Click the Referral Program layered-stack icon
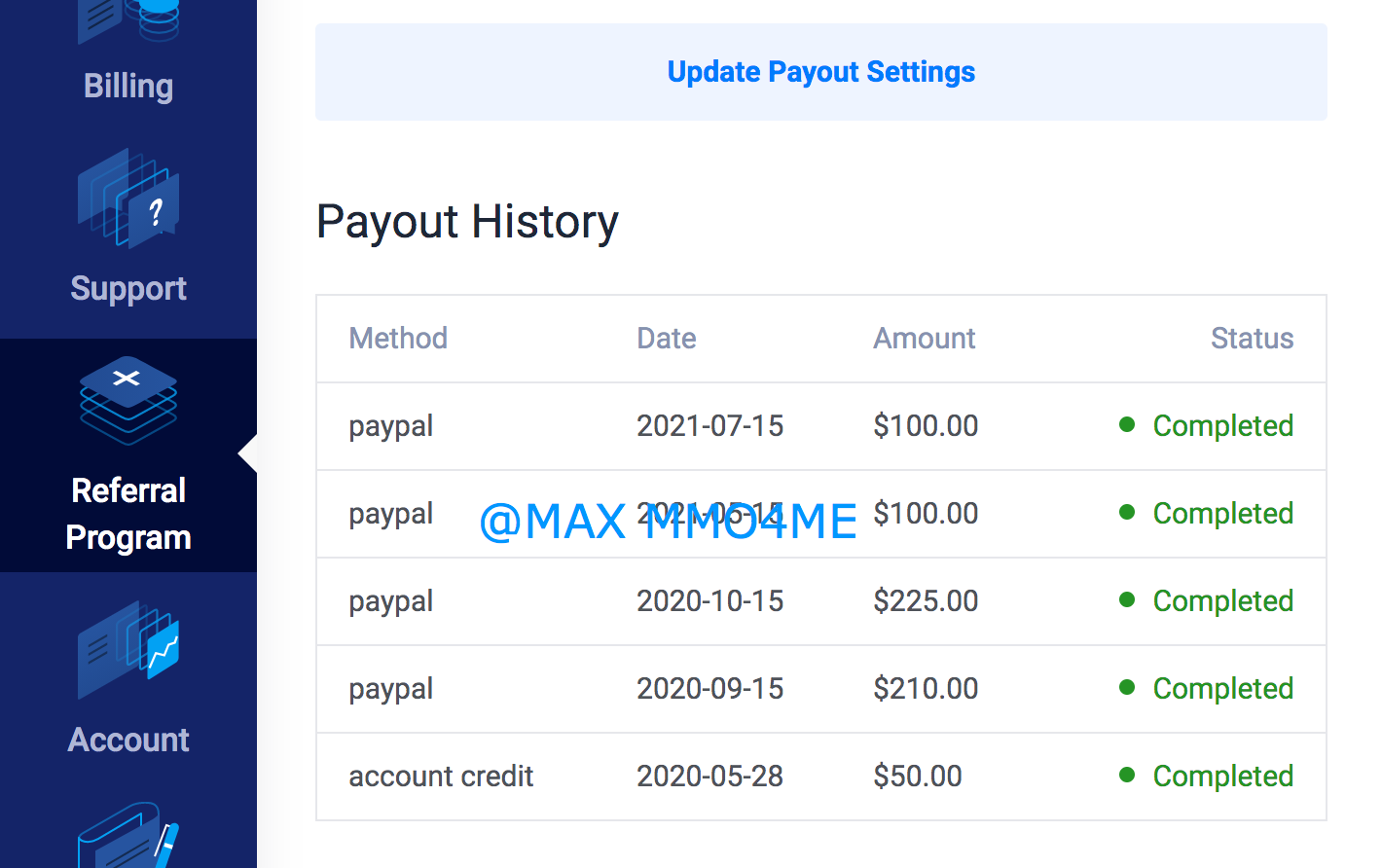Screen dimensions: 1382x868 point(128,401)
